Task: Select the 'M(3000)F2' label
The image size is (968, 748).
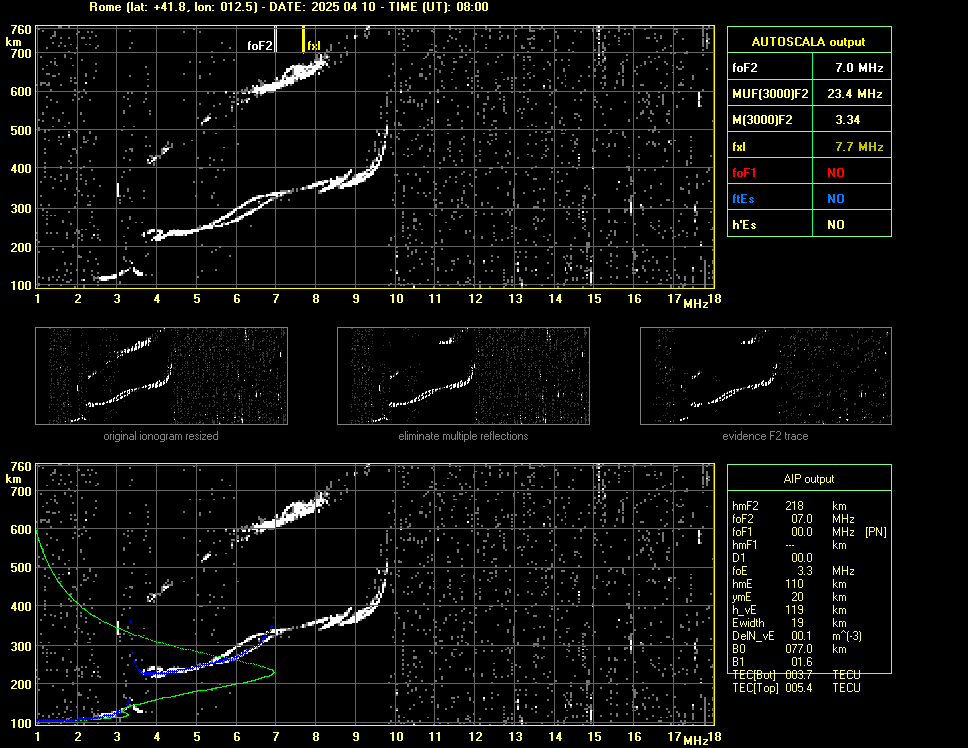Action: click(x=762, y=120)
